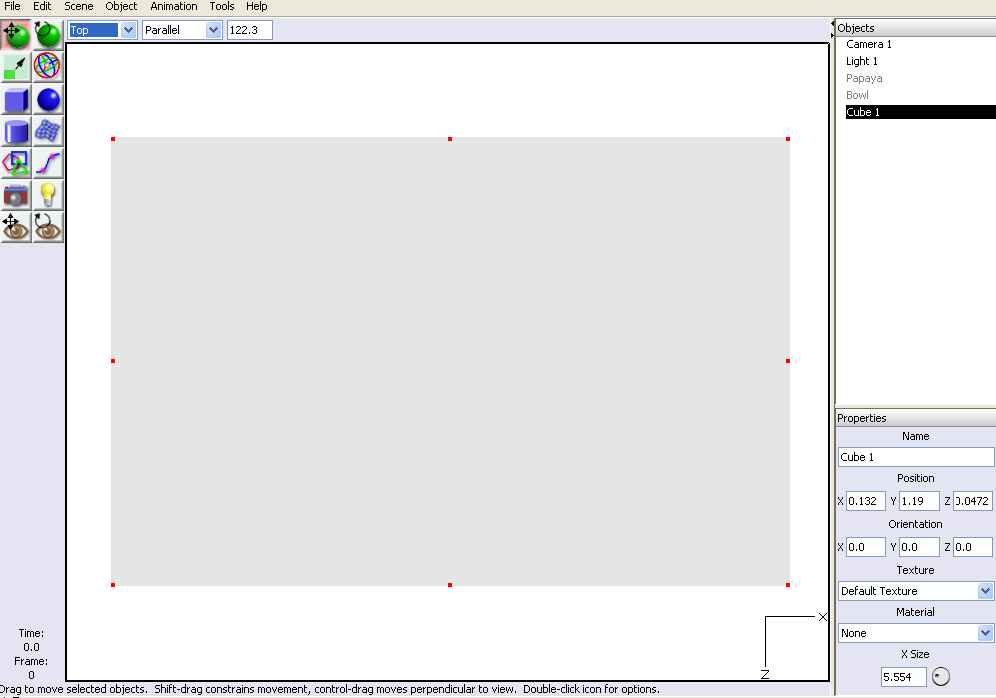This screenshot has width=996, height=698.
Task: Select Papaya in the Objects list
Action: (x=864, y=78)
